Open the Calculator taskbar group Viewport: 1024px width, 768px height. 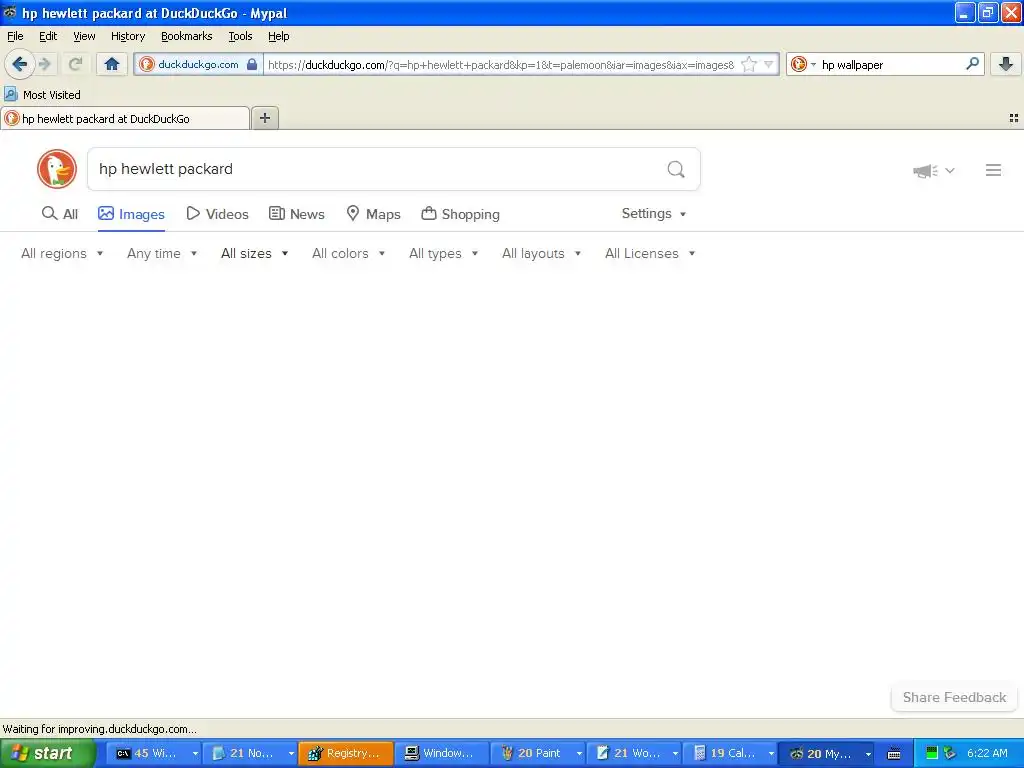[731, 753]
